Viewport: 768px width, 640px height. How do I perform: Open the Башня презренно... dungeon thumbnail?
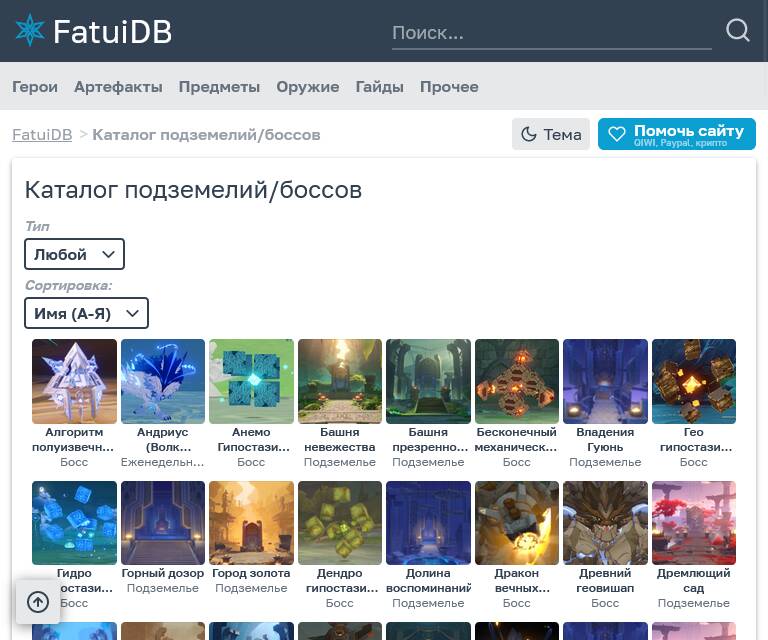point(428,381)
